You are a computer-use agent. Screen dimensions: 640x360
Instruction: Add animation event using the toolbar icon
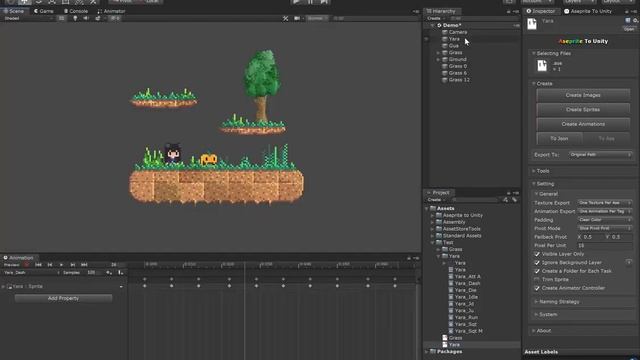[x=120, y=272]
